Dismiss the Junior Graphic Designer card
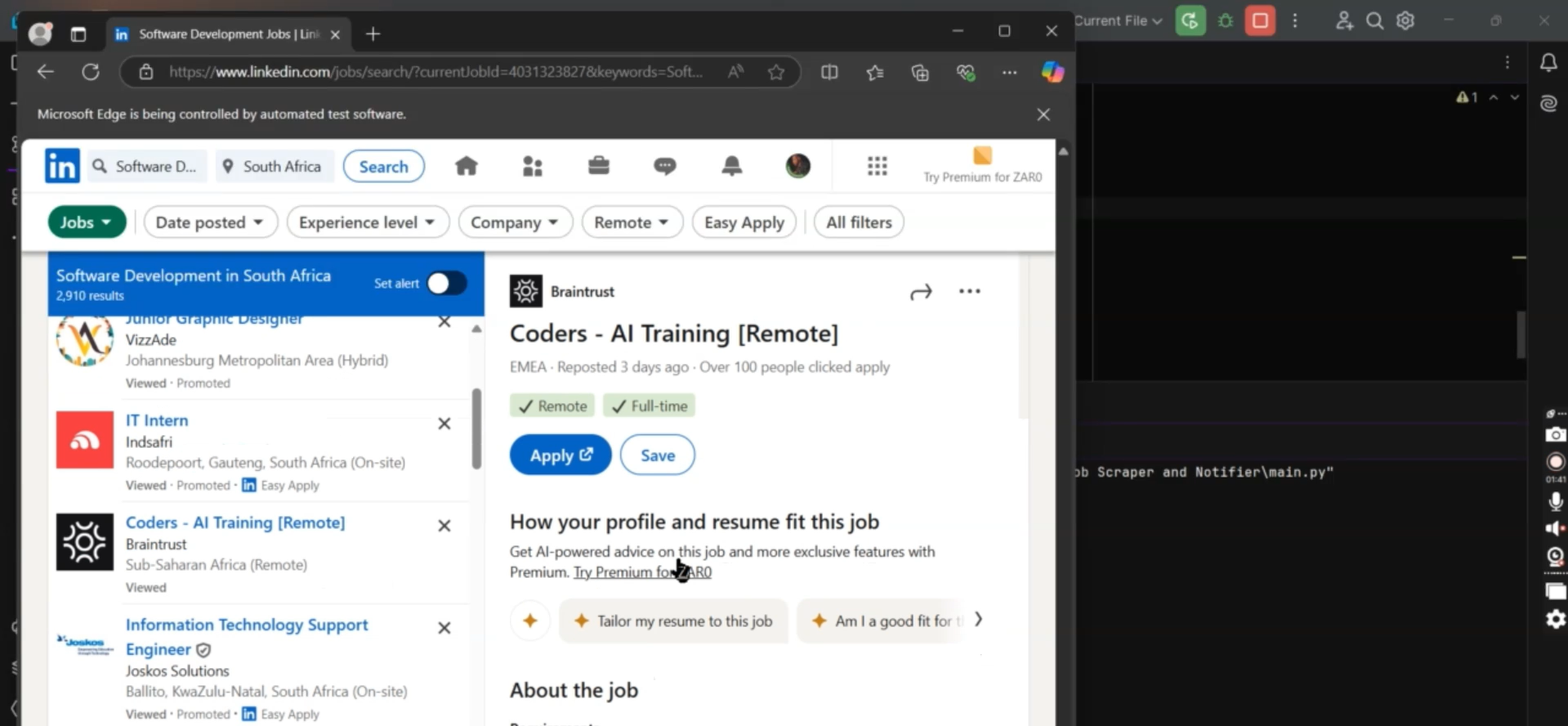This screenshot has width=1568, height=726. [444, 322]
